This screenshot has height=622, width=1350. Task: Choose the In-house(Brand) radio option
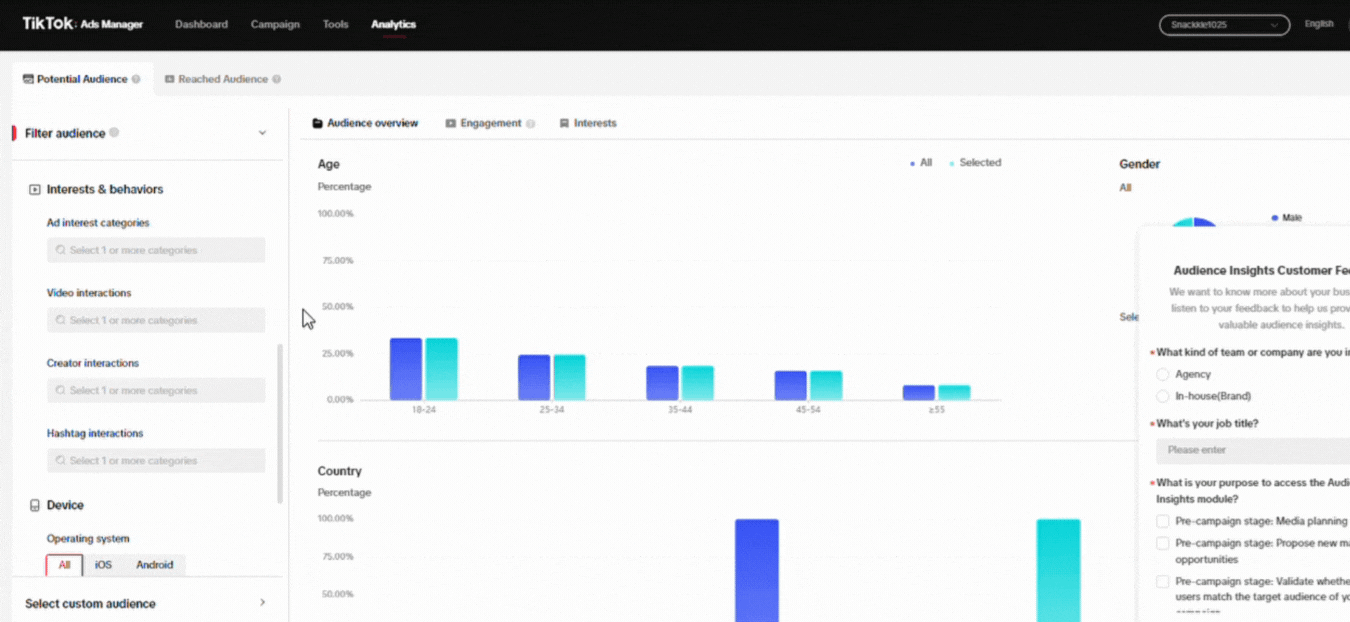coord(1162,396)
